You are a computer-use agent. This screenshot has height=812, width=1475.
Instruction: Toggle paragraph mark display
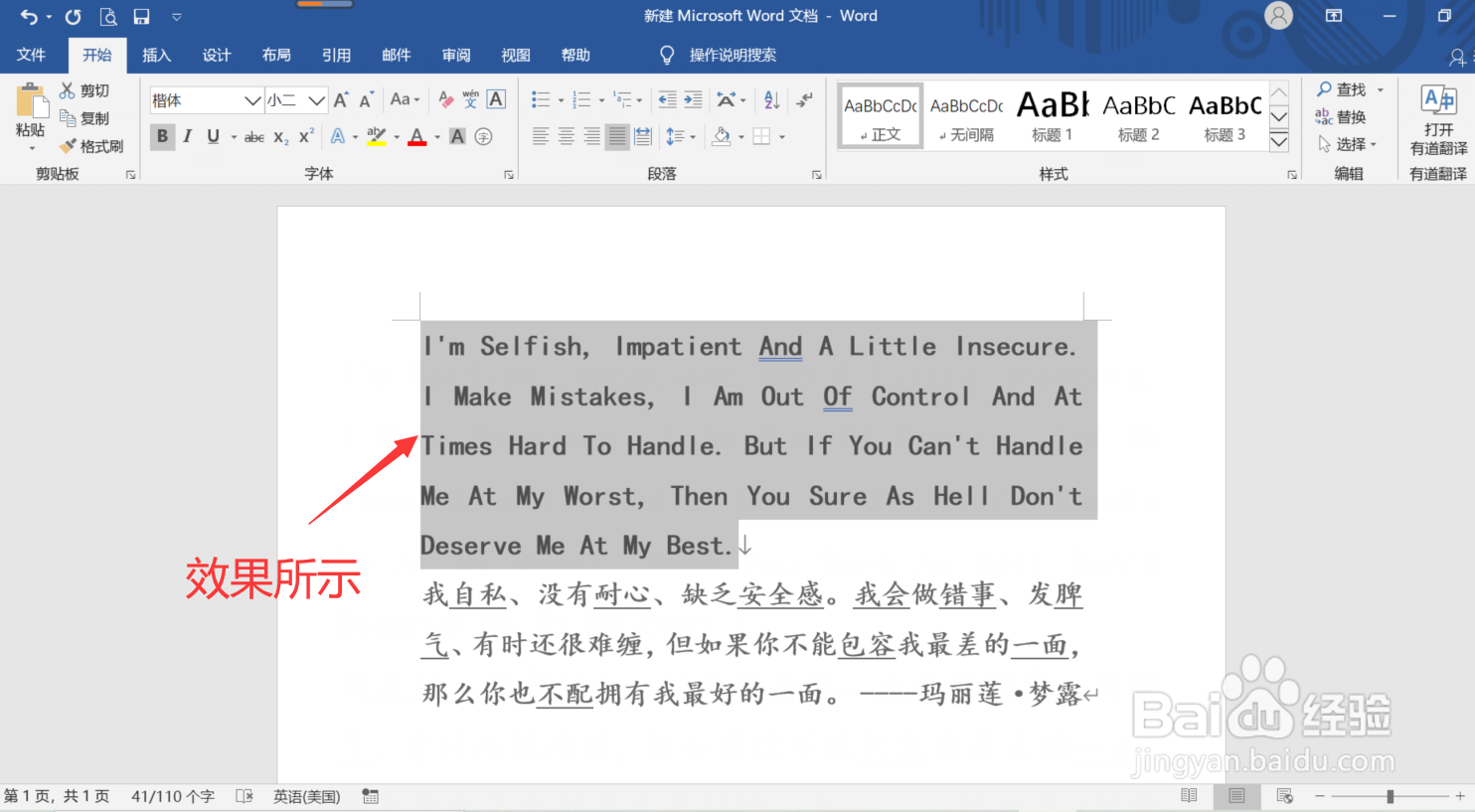click(803, 99)
